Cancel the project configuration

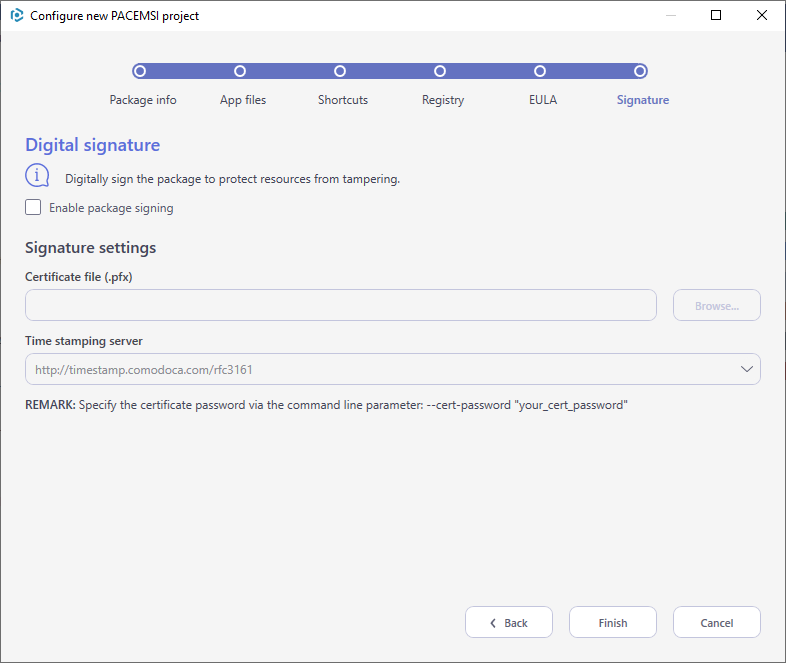coord(717,622)
